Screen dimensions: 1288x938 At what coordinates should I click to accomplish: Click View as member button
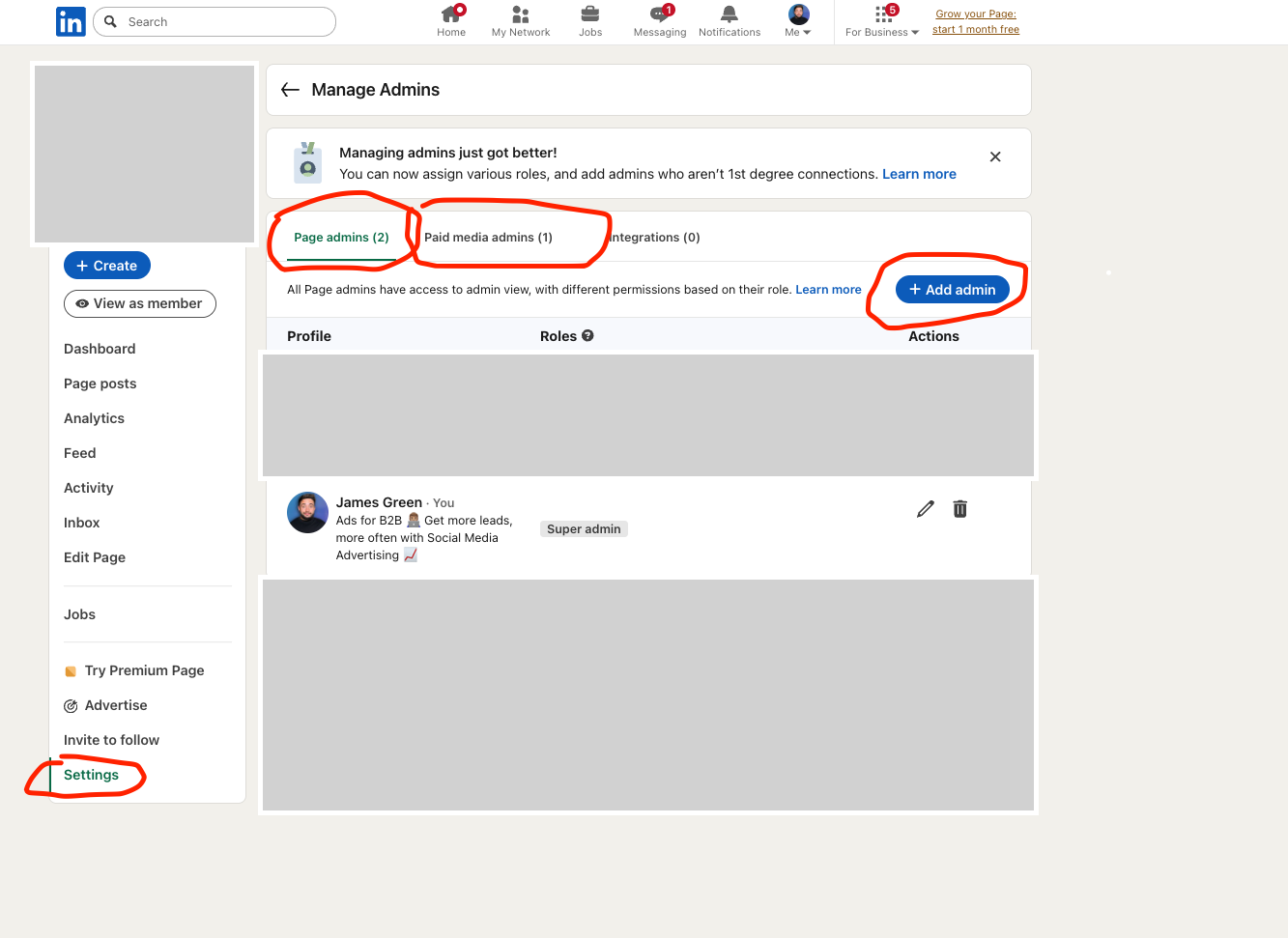(x=140, y=303)
